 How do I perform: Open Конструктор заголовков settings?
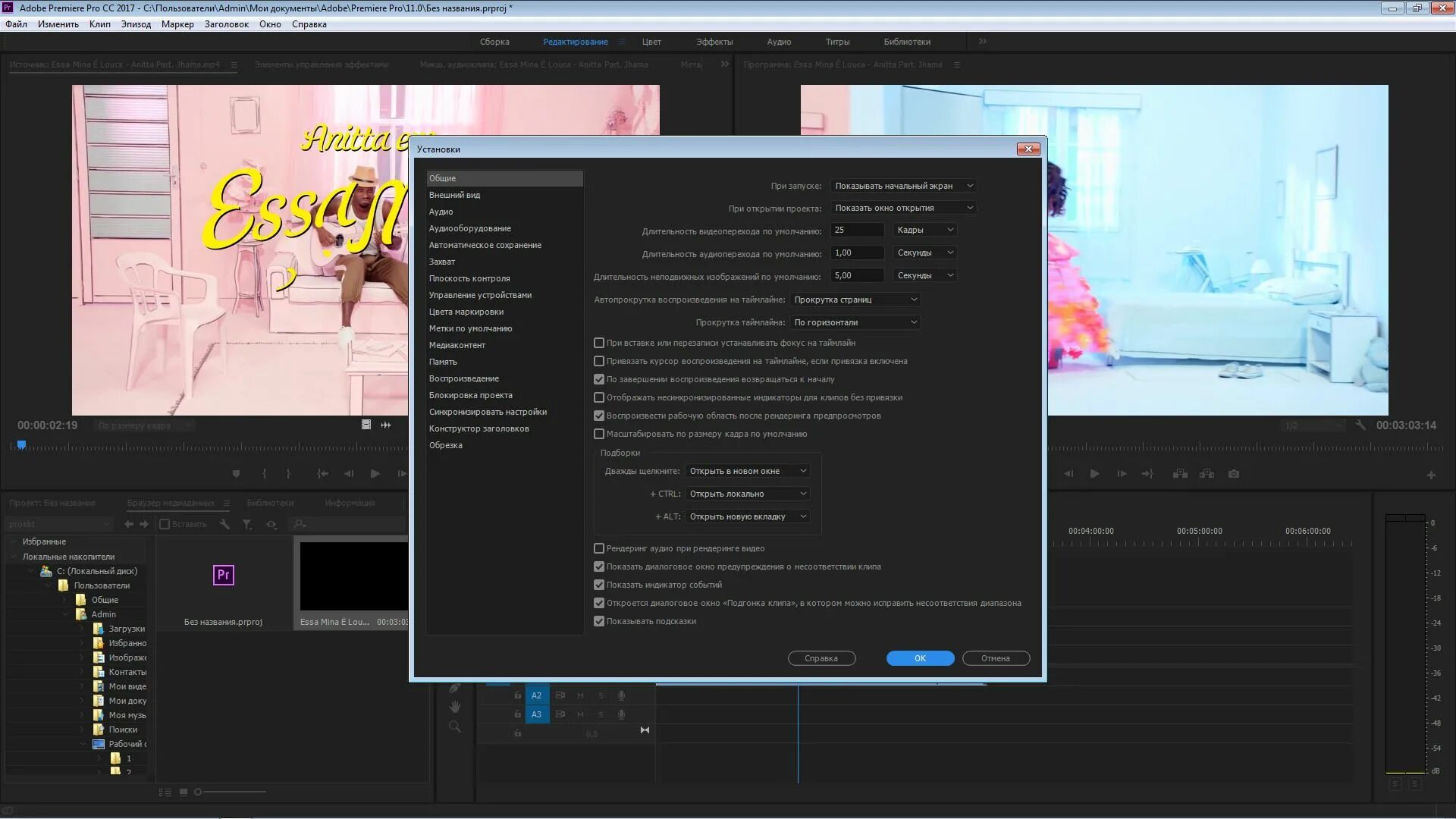tap(478, 428)
